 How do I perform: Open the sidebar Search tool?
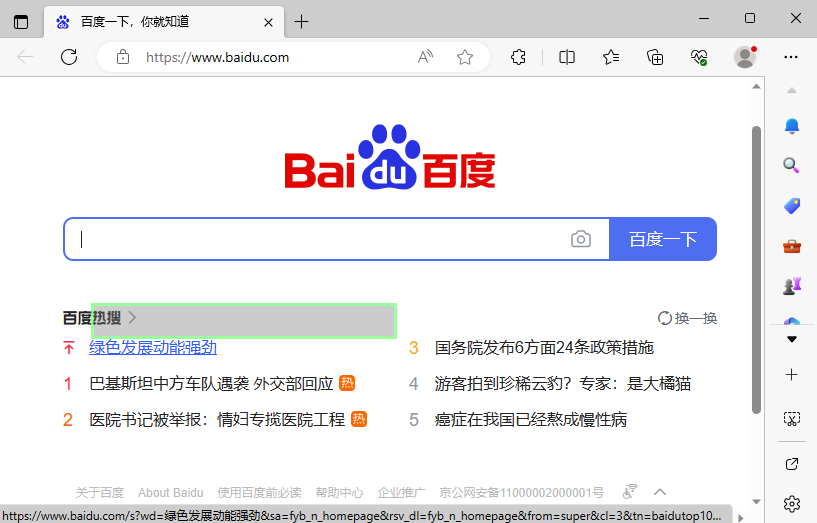(791, 165)
